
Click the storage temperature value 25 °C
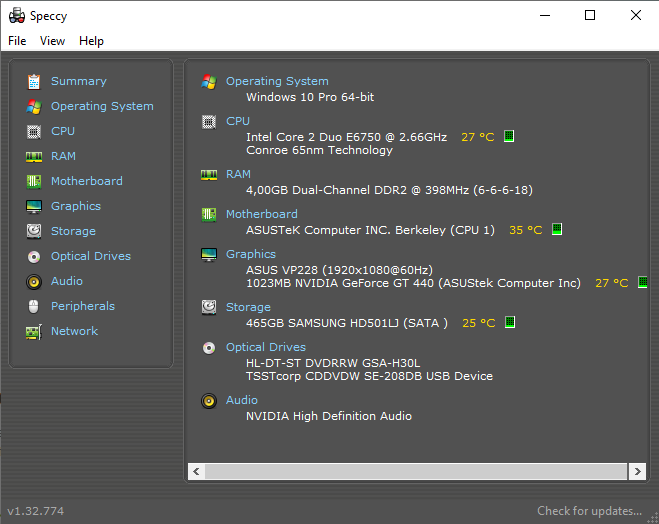coord(479,323)
